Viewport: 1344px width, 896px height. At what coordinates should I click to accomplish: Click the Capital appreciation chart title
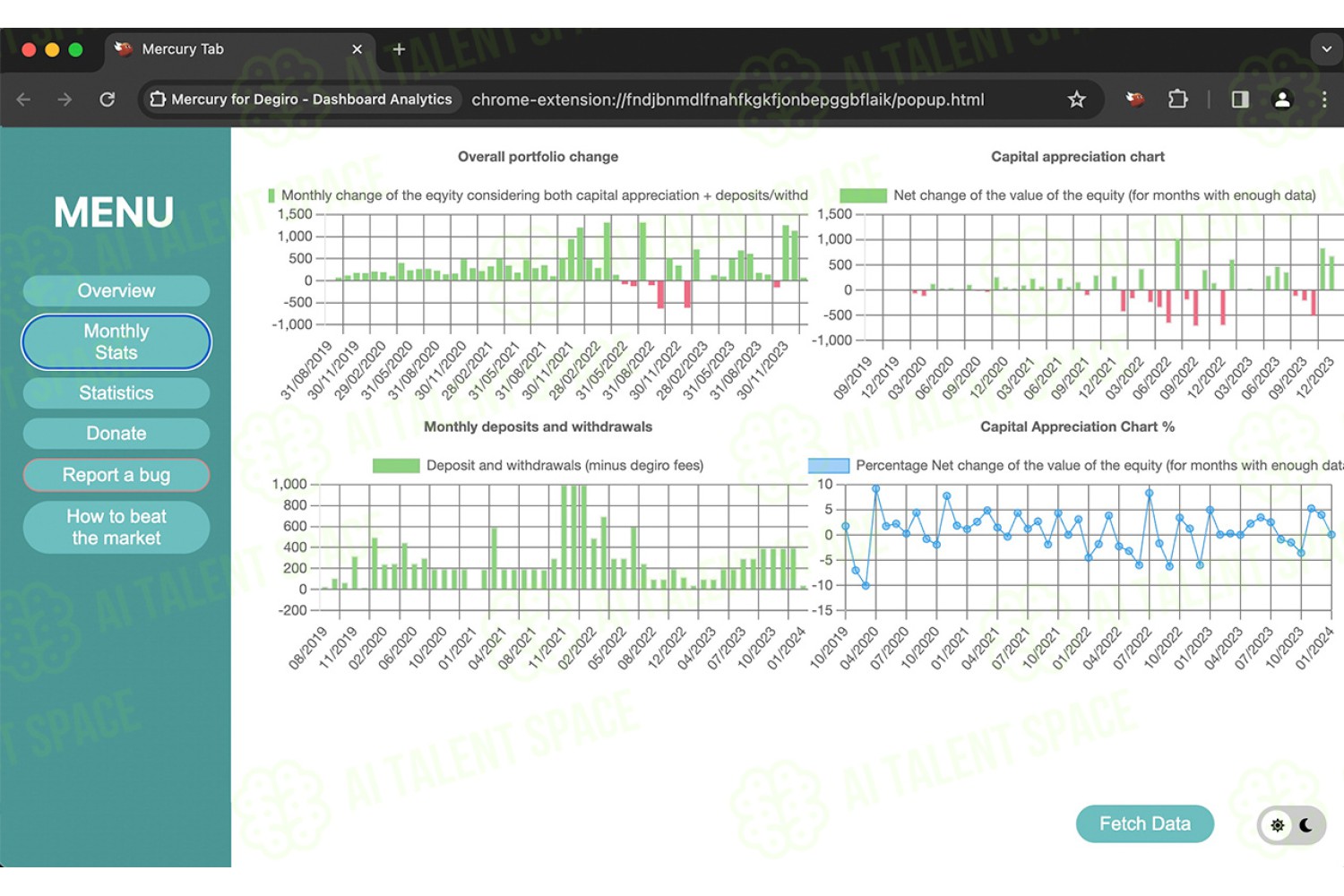click(x=1078, y=157)
